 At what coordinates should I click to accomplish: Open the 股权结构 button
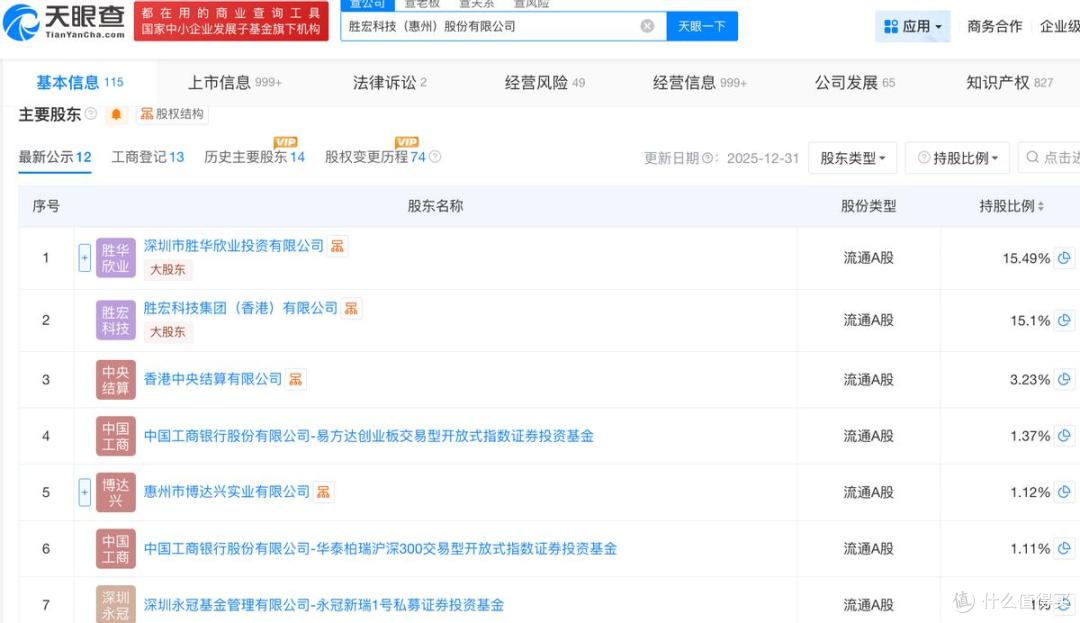pyautogui.click(x=172, y=114)
